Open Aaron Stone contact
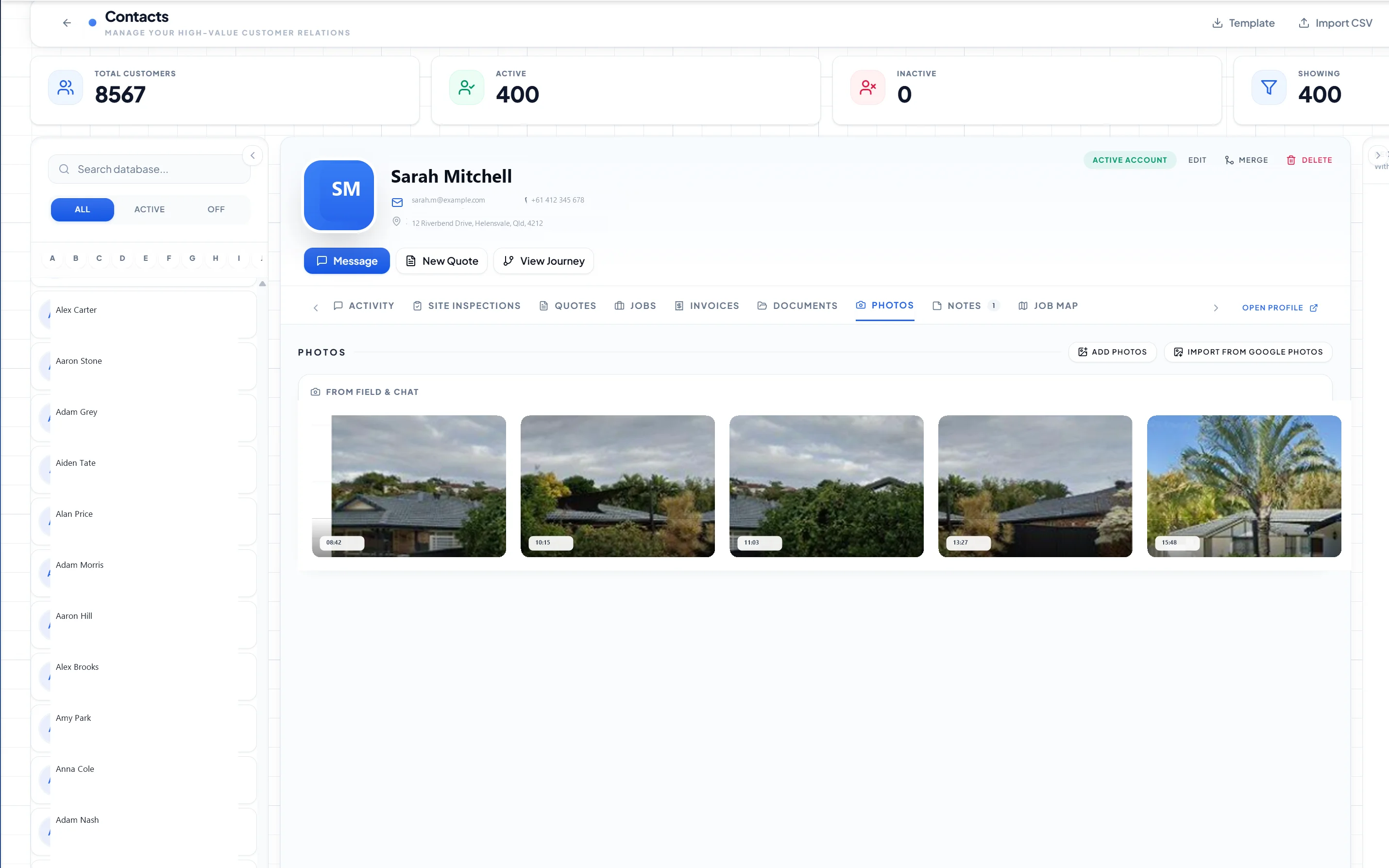The image size is (1389, 868). (143, 366)
